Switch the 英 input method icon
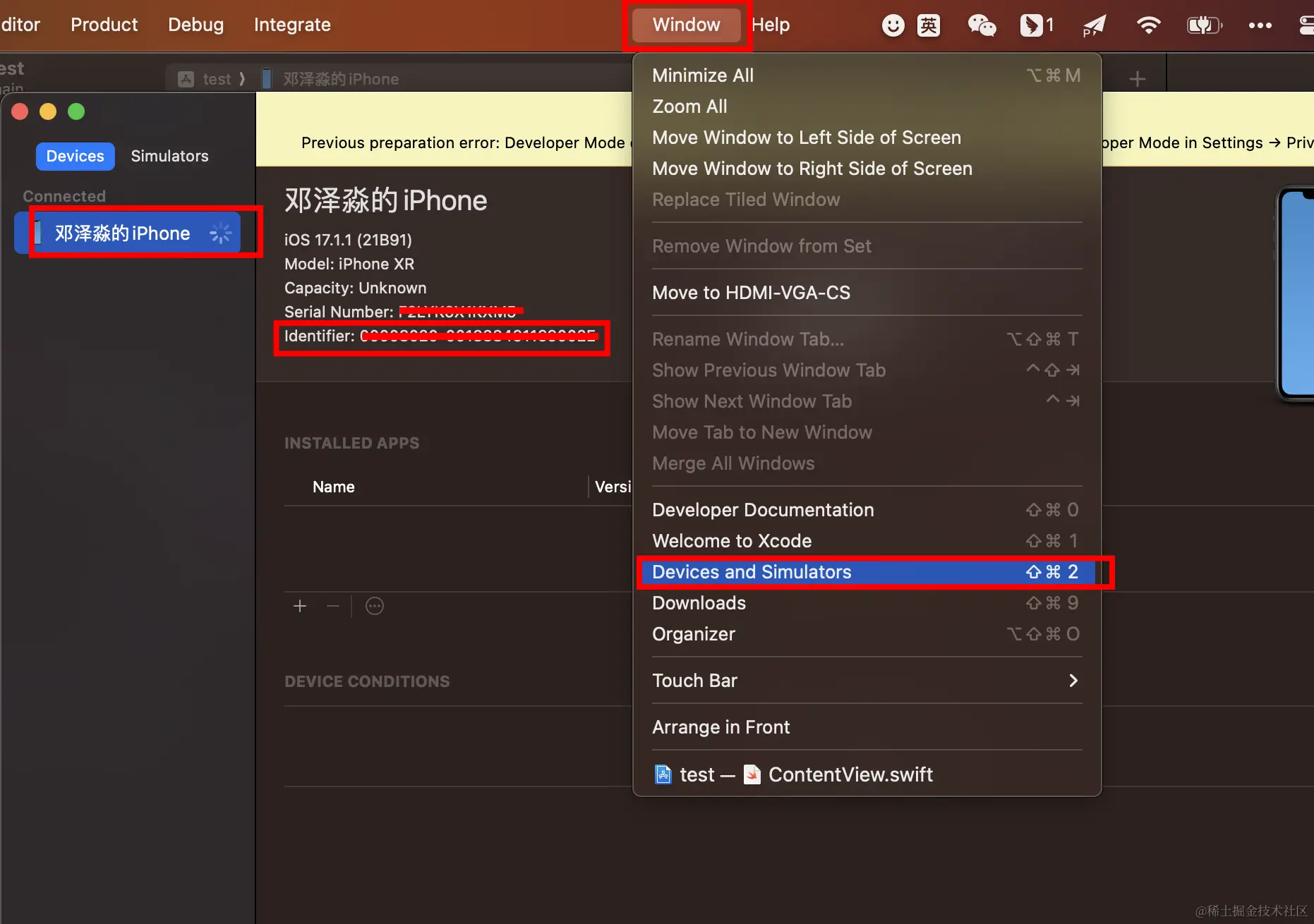Viewport: 1314px width, 924px height. point(929,25)
